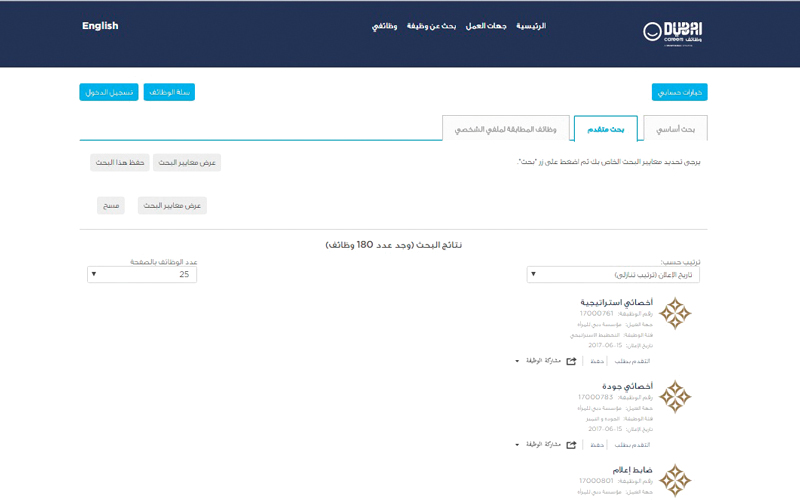Open jobs-per-page dropdown showing 25
The height and width of the screenshot is (500, 800).
pyautogui.click(x=141, y=274)
